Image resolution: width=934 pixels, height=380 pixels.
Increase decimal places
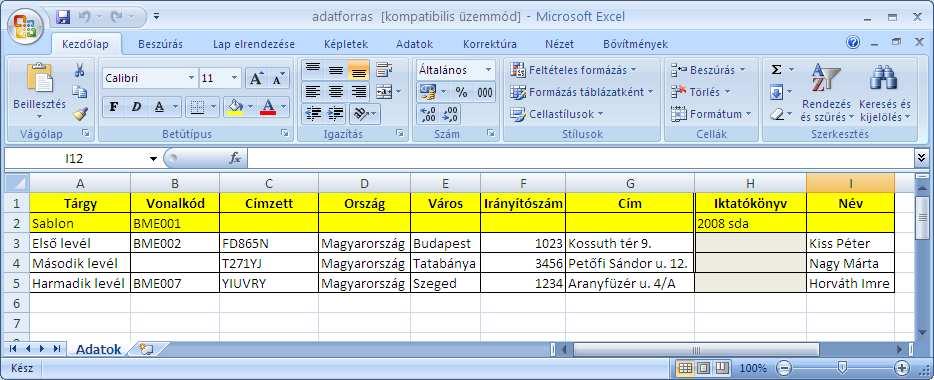click(428, 114)
